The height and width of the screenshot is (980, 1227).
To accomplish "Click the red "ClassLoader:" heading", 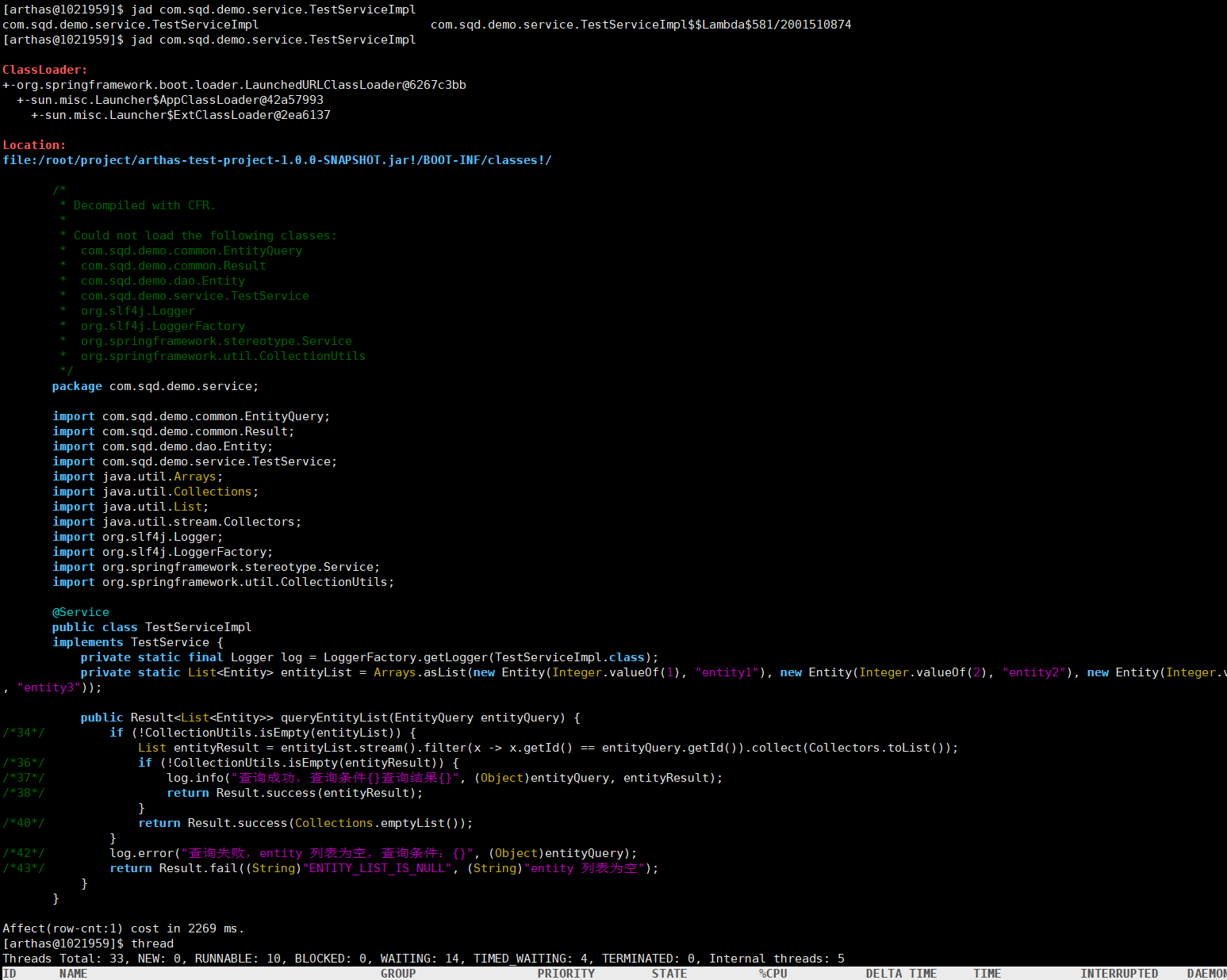I will click(45, 70).
